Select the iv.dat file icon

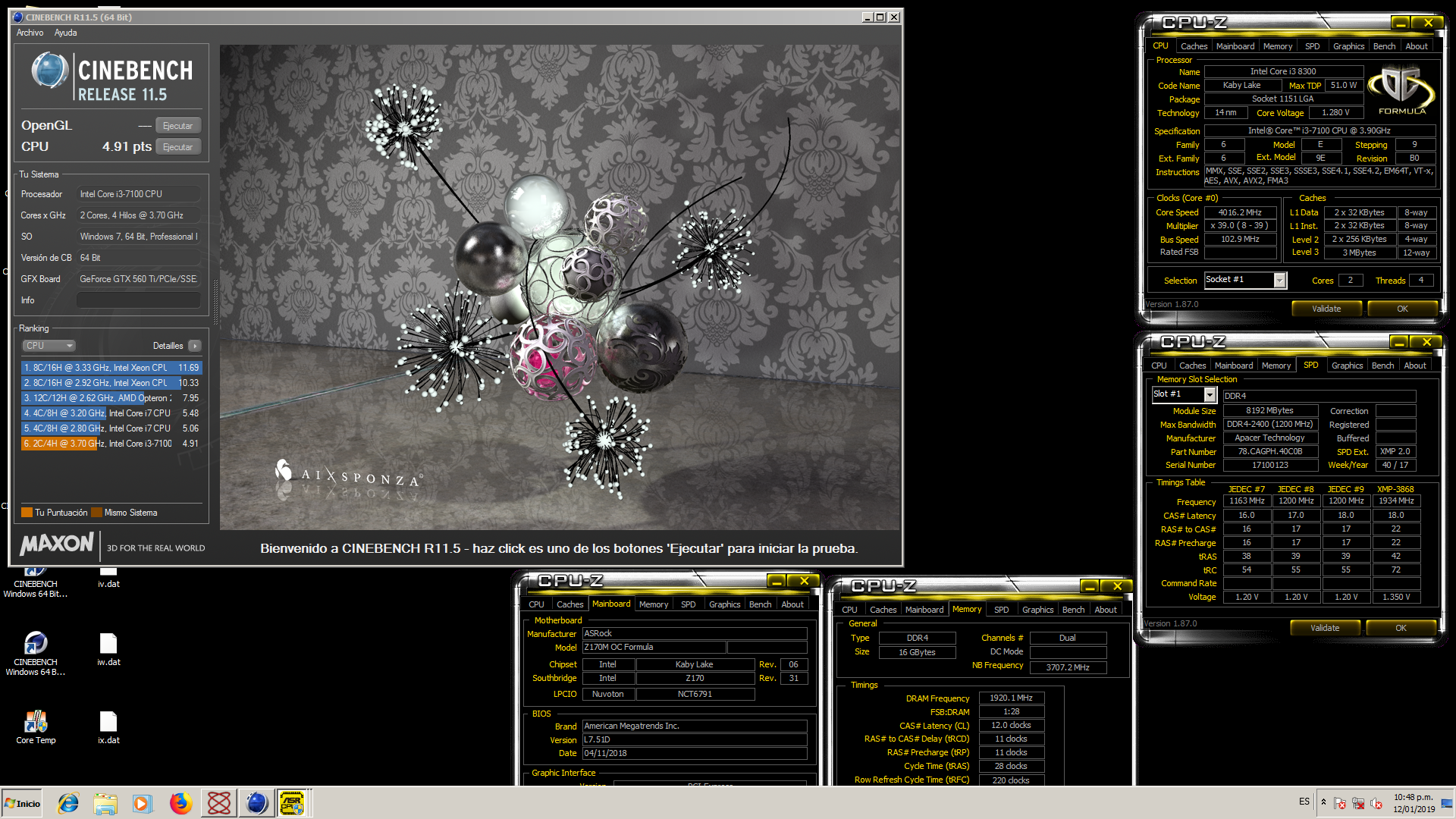pyautogui.click(x=108, y=578)
